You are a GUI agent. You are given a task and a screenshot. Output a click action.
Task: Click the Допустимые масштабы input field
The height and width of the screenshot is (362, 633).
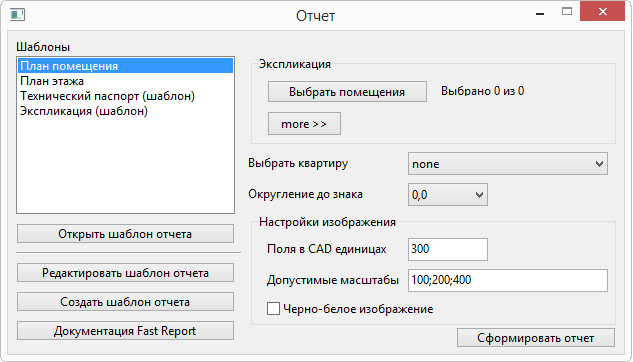pyautogui.click(x=507, y=280)
